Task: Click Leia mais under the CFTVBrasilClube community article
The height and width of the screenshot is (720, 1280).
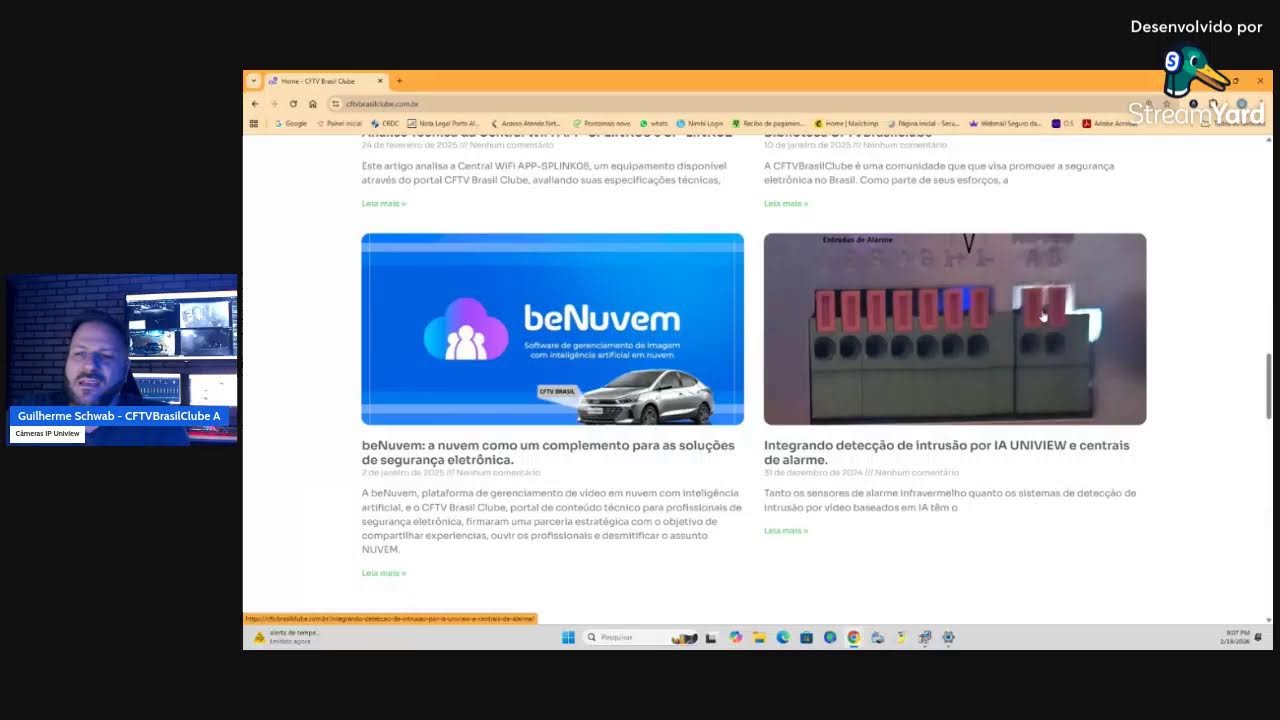Action: [x=786, y=203]
